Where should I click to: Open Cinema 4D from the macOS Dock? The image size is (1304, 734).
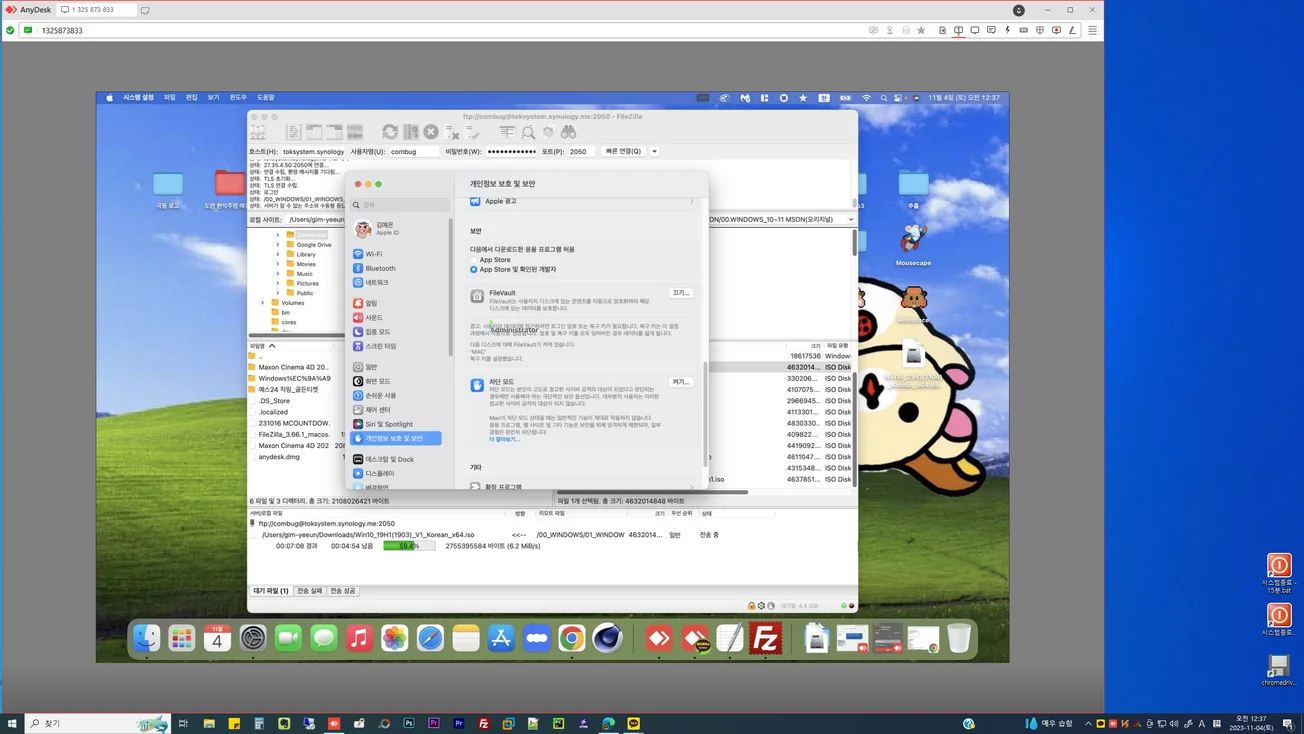point(607,638)
